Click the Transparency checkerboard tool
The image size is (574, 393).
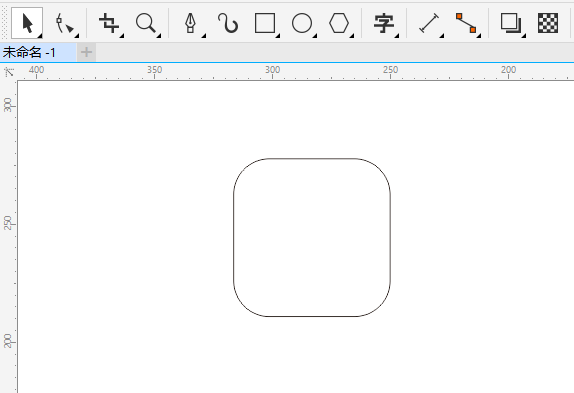coord(548,23)
